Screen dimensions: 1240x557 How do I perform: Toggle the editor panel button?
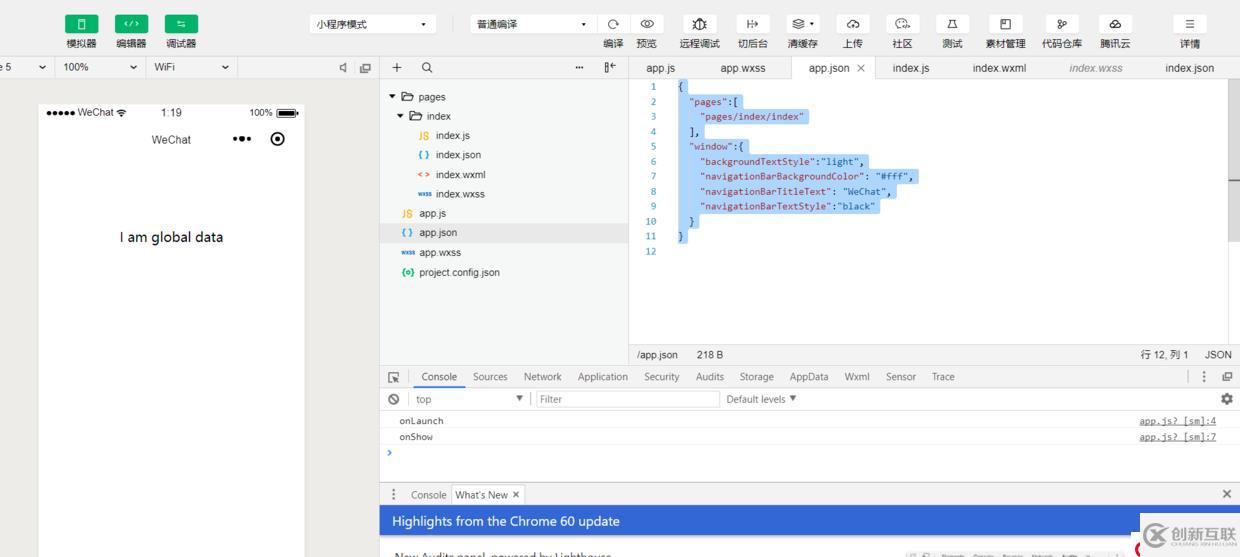[x=131, y=24]
